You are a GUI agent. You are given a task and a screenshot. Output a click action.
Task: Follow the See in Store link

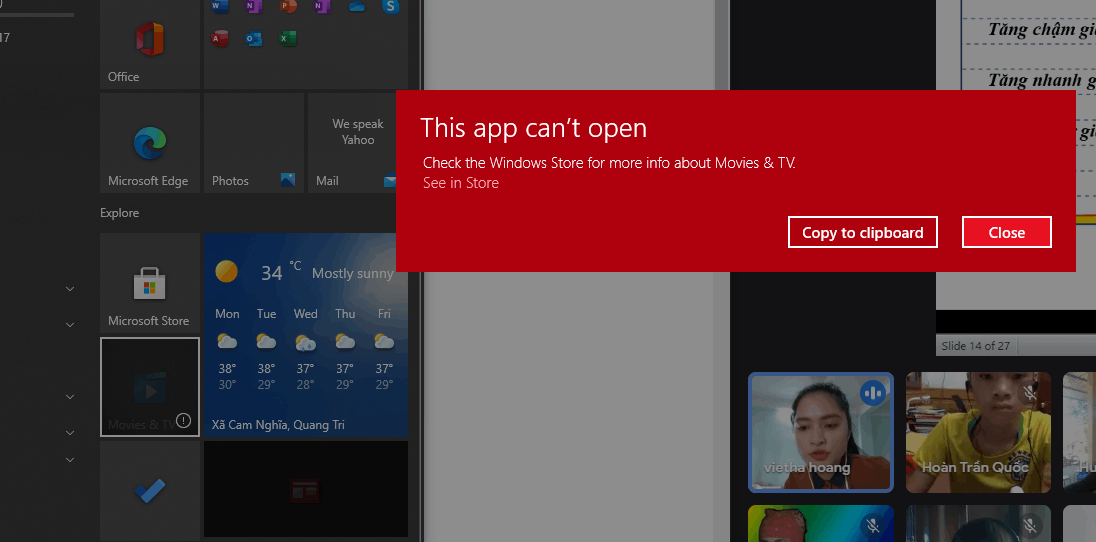coord(461,183)
